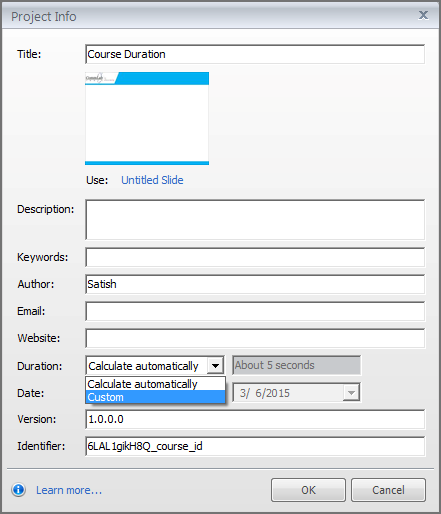Viewport: 441px width, 514px height.
Task: Focus the Title field with Course Duration
Action: coord(255,54)
